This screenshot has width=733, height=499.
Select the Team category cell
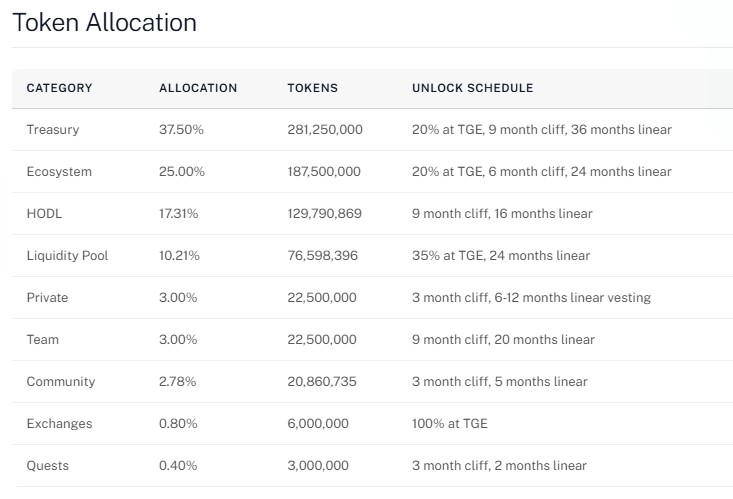(x=43, y=340)
